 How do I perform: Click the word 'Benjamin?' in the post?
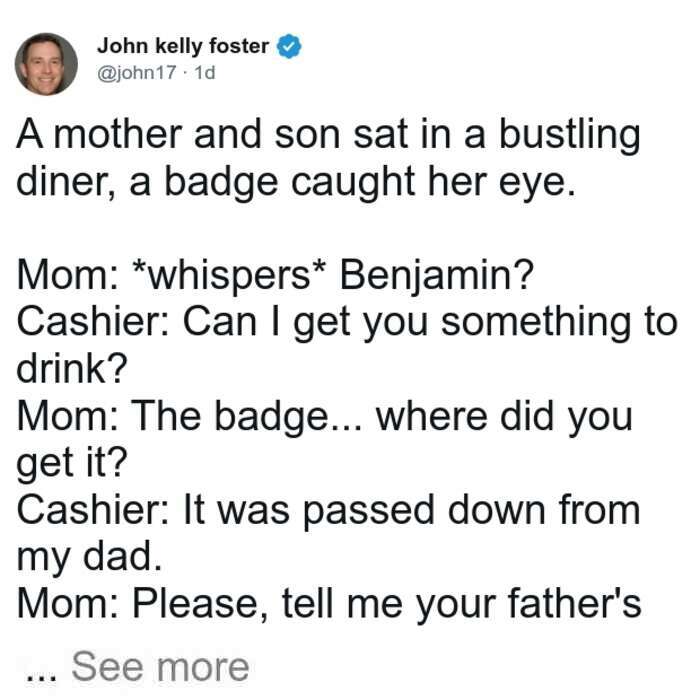[x=437, y=275]
